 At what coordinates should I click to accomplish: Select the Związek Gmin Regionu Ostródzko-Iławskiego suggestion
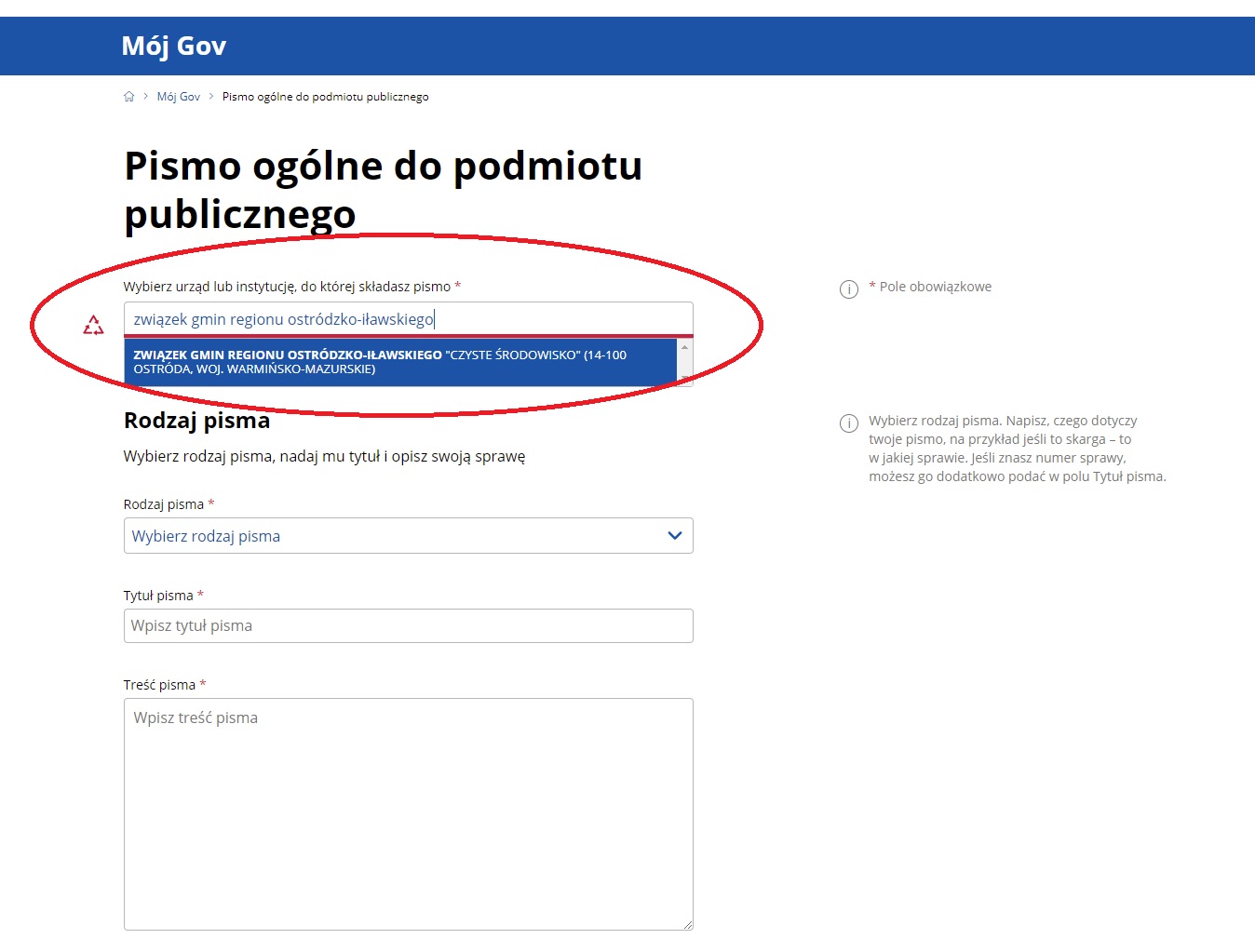click(400, 362)
